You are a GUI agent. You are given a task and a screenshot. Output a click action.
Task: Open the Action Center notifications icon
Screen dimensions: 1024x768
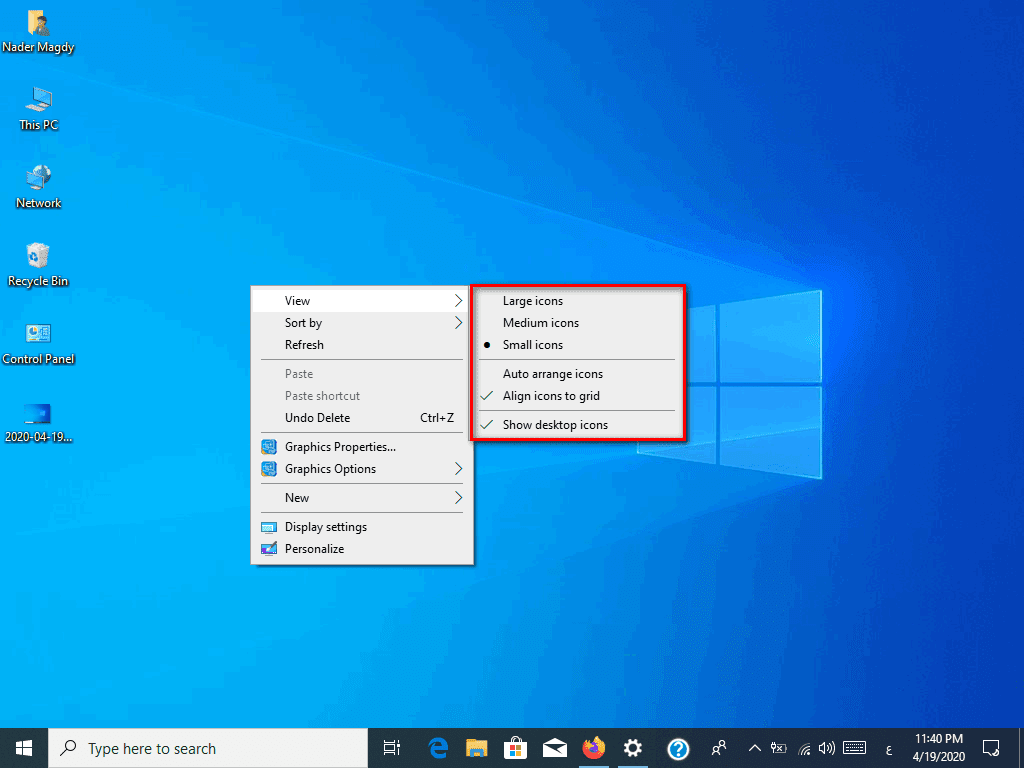point(991,748)
